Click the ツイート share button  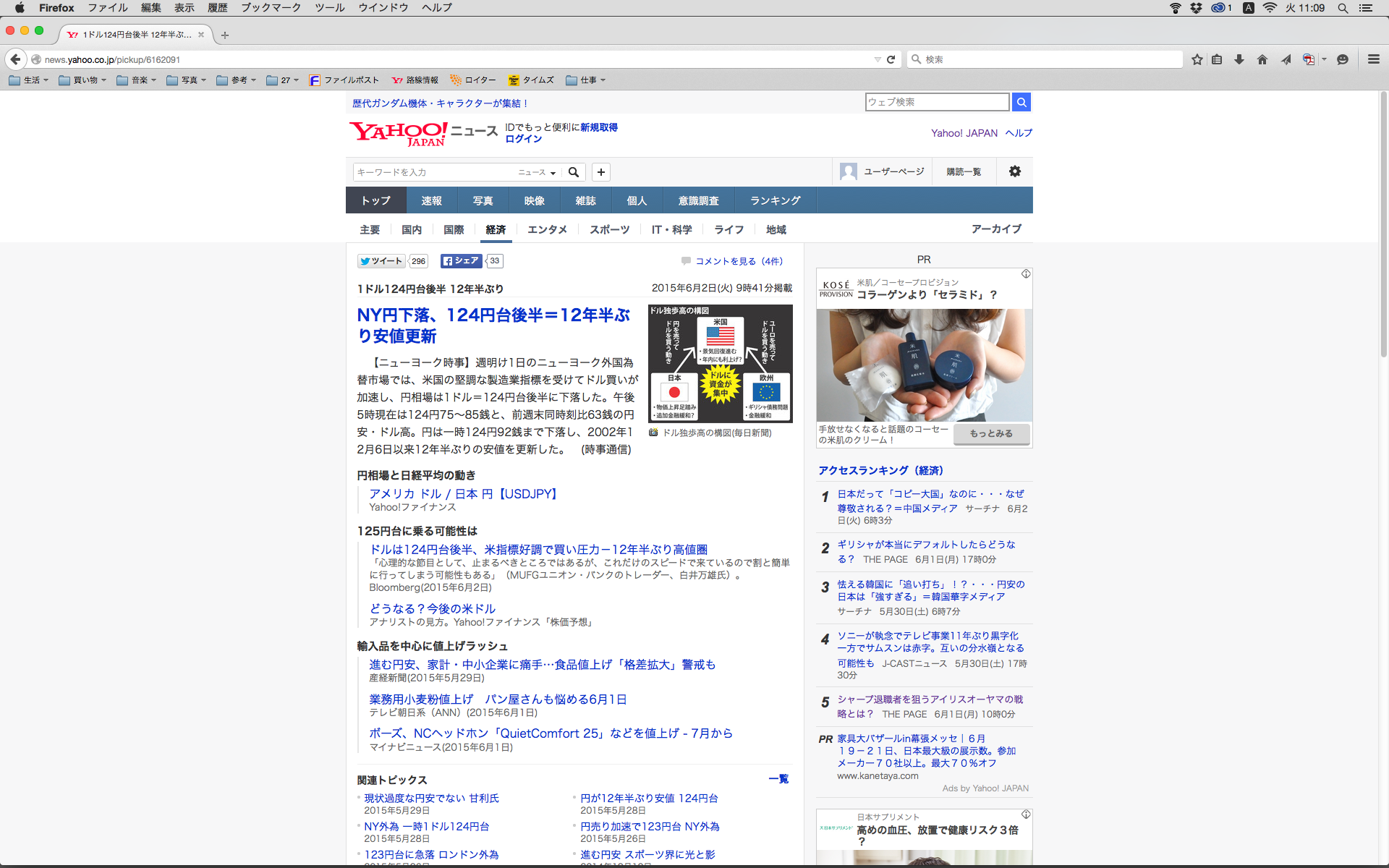coord(381,261)
